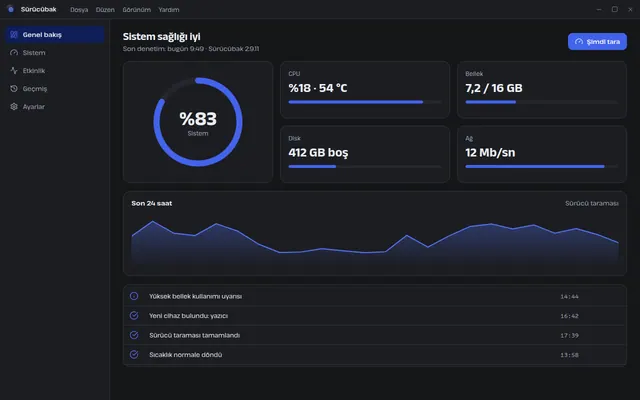This screenshot has width=640, height=400.
Task: Click the info icon beside memory warning
Action: [x=134, y=296]
